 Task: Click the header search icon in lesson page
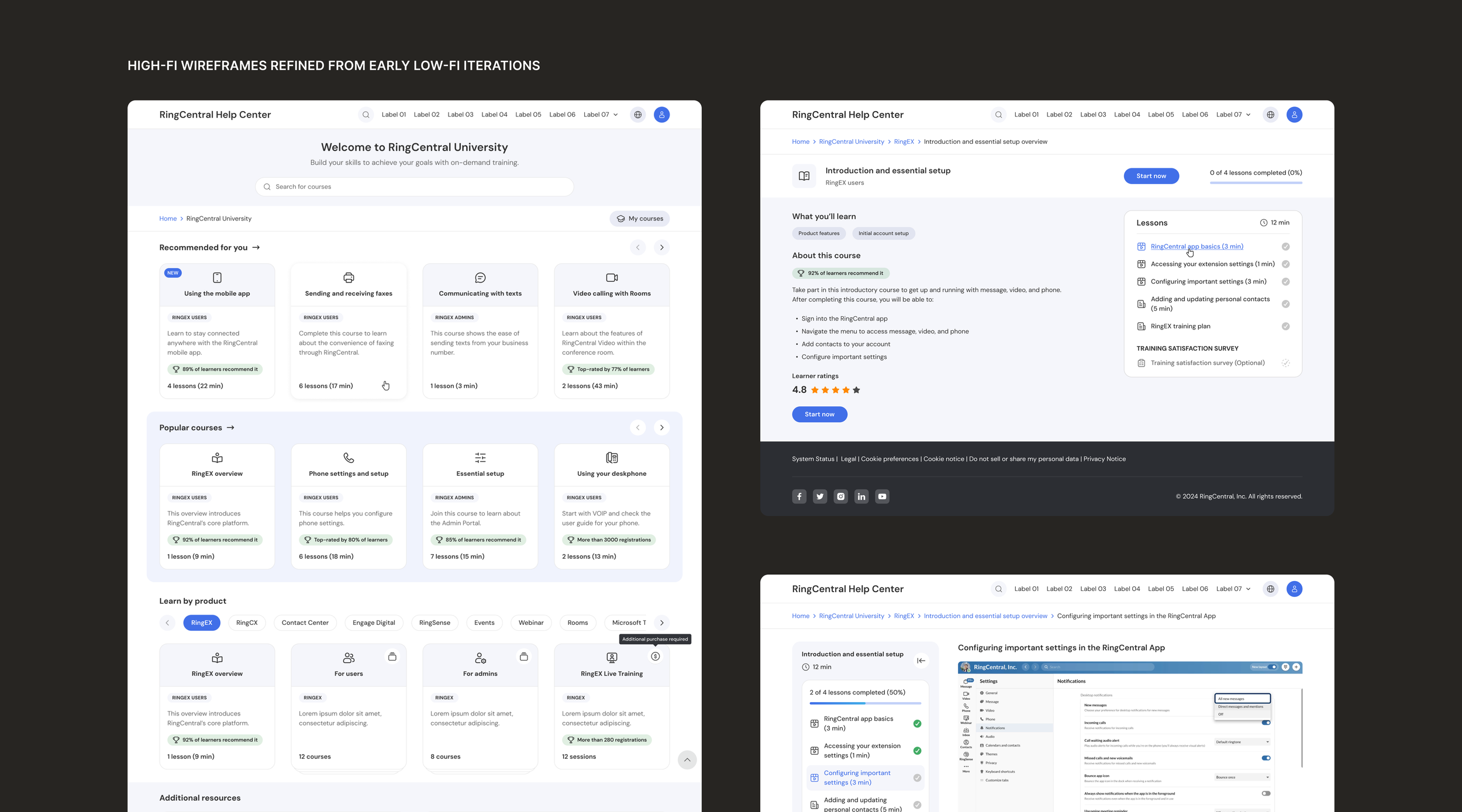pos(998,589)
